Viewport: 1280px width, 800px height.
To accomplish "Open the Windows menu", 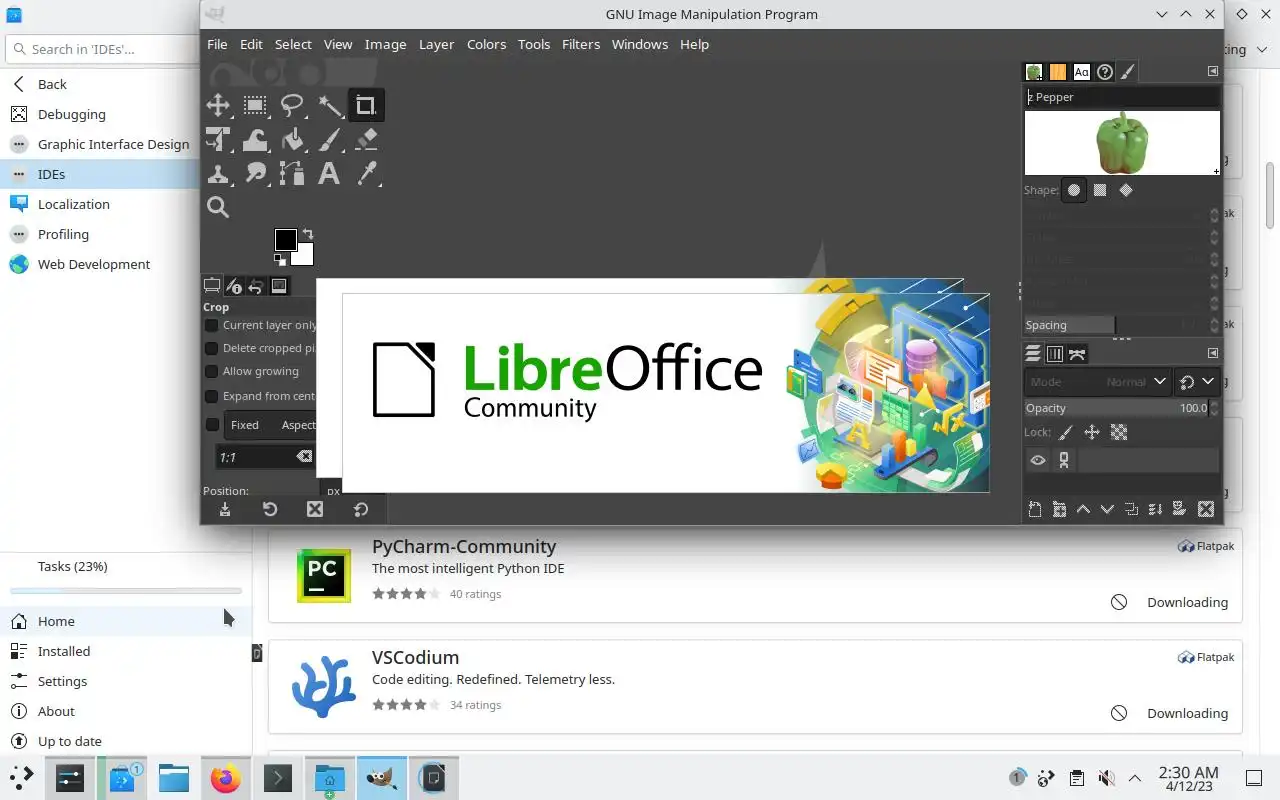I will (x=640, y=44).
